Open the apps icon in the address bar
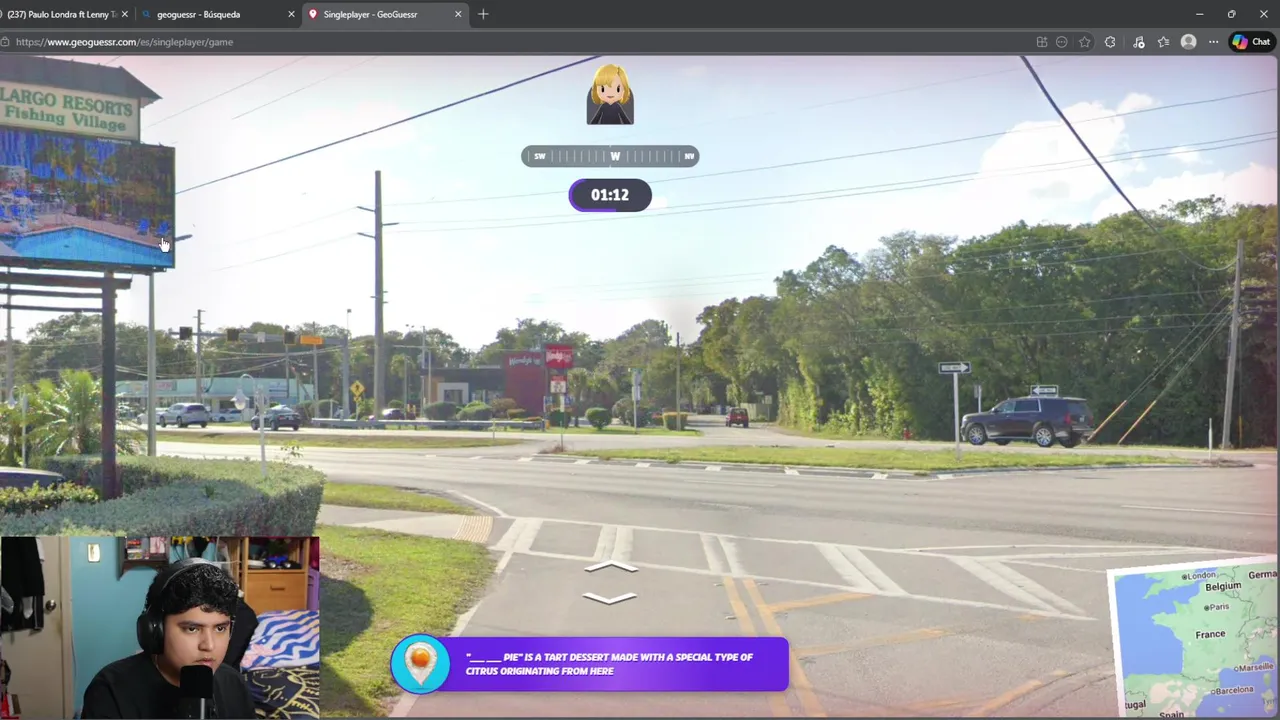Screen dimensions: 1280x720 point(1042,42)
